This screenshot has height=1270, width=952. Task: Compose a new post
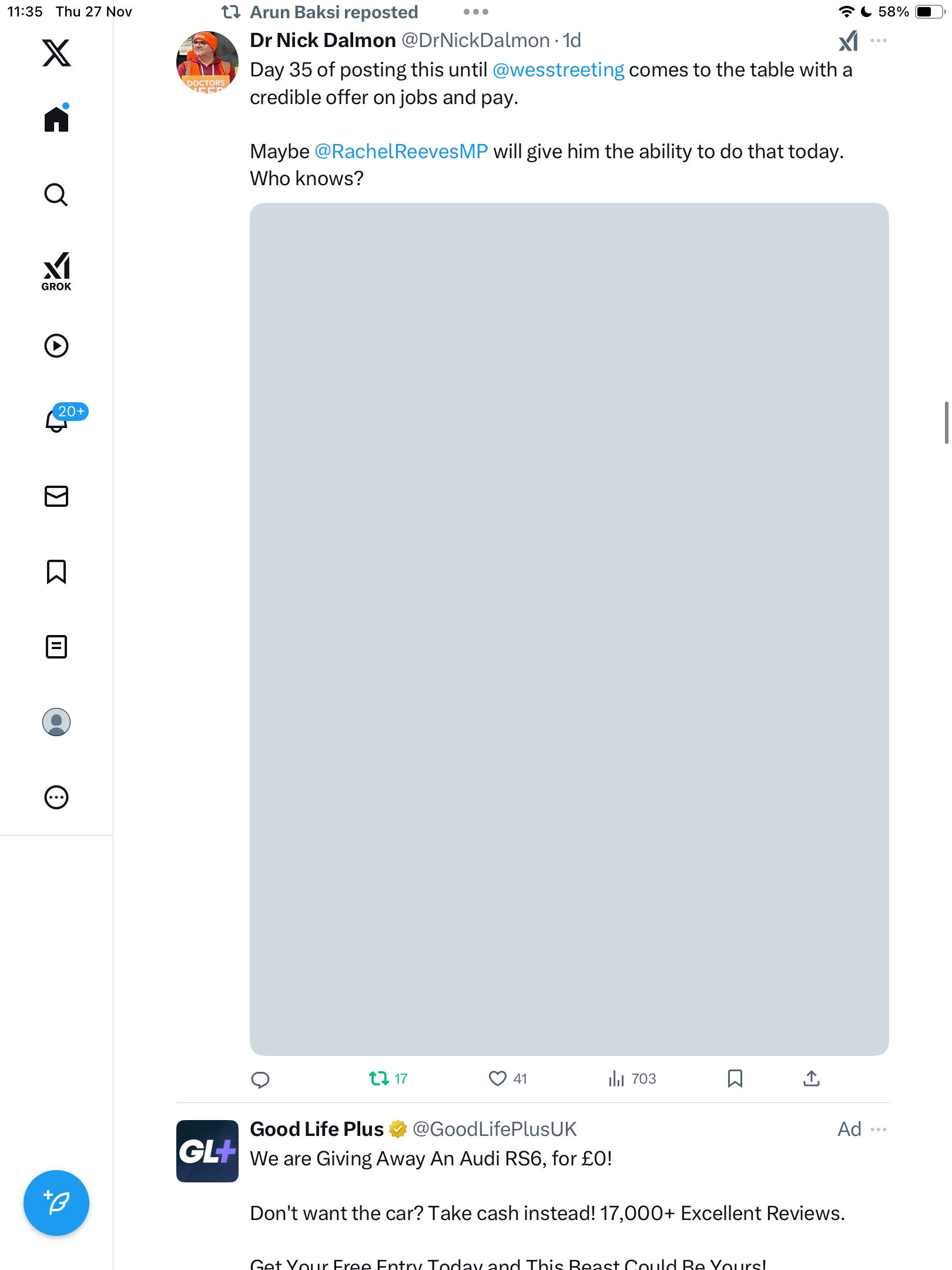[x=56, y=1203]
